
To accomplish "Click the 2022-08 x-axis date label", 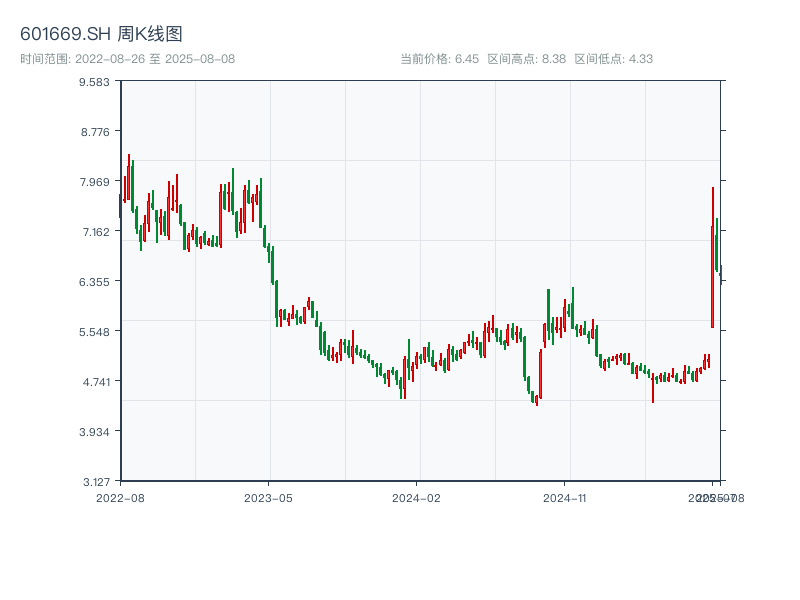I will [x=120, y=497].
